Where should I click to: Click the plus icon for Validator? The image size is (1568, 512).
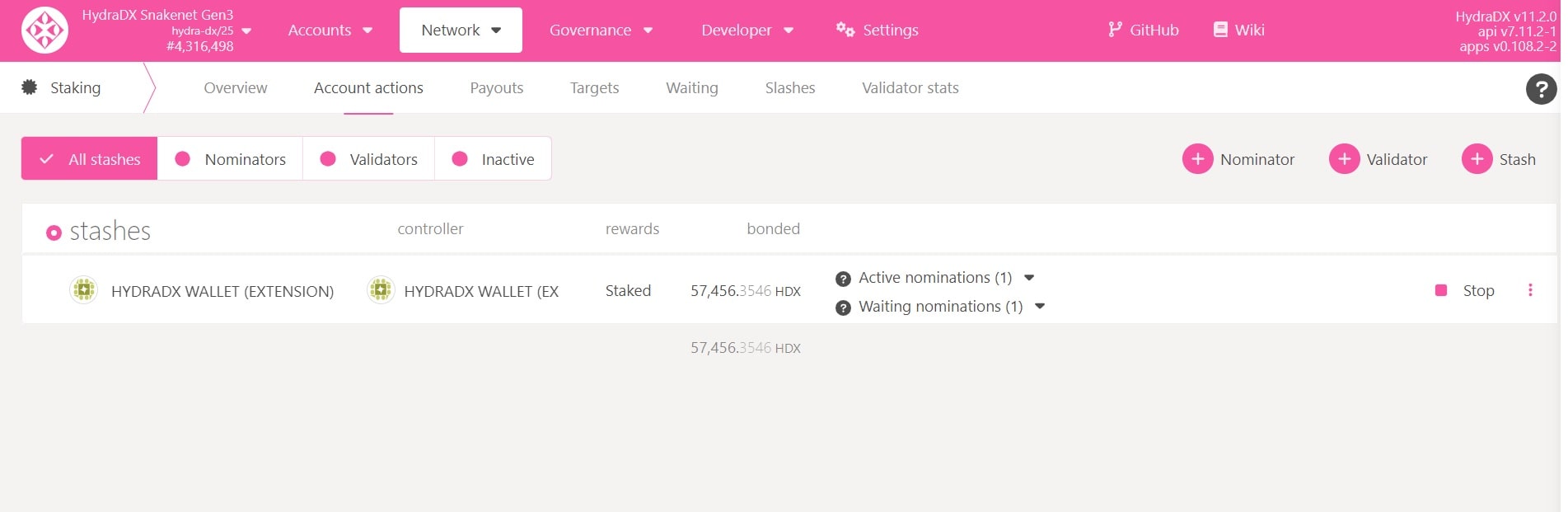(1344, 159)
